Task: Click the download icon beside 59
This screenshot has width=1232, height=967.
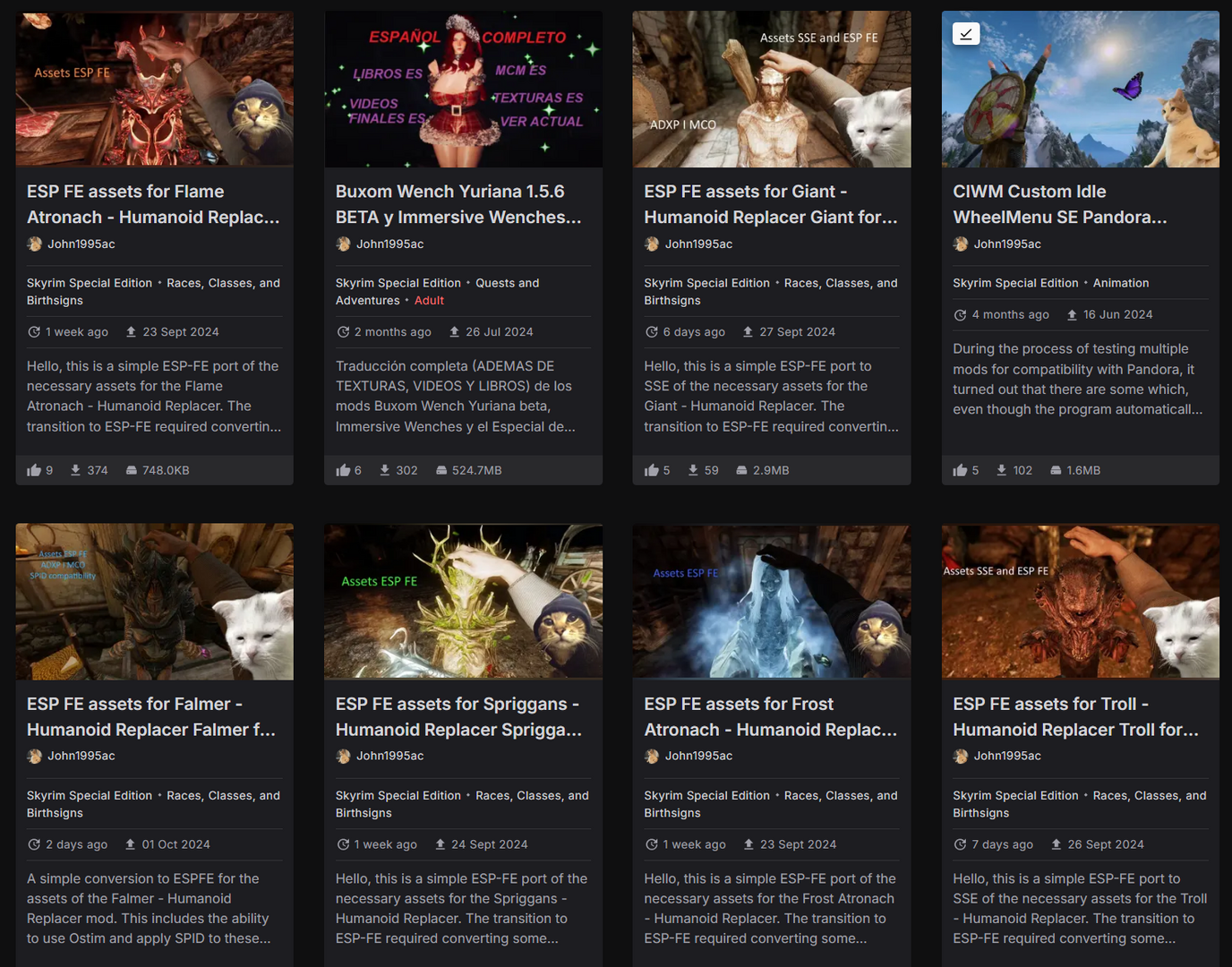Action: tap(694, 470)
